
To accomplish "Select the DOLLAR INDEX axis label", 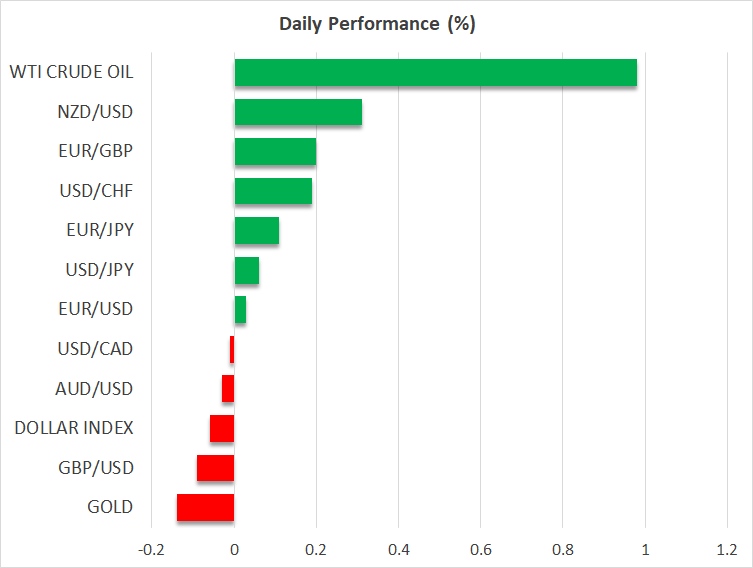I will click(74, 428).
